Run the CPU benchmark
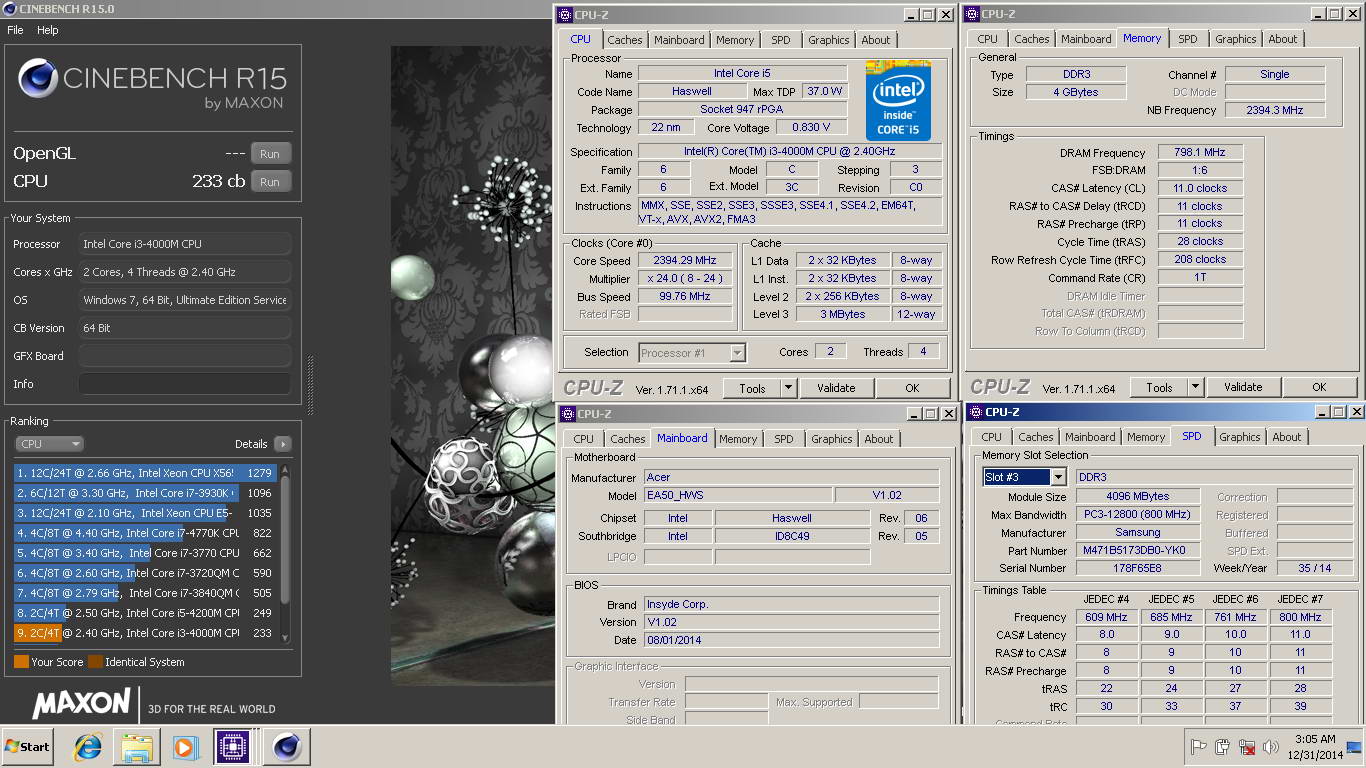1366x768 pixels. click(270, 182)
